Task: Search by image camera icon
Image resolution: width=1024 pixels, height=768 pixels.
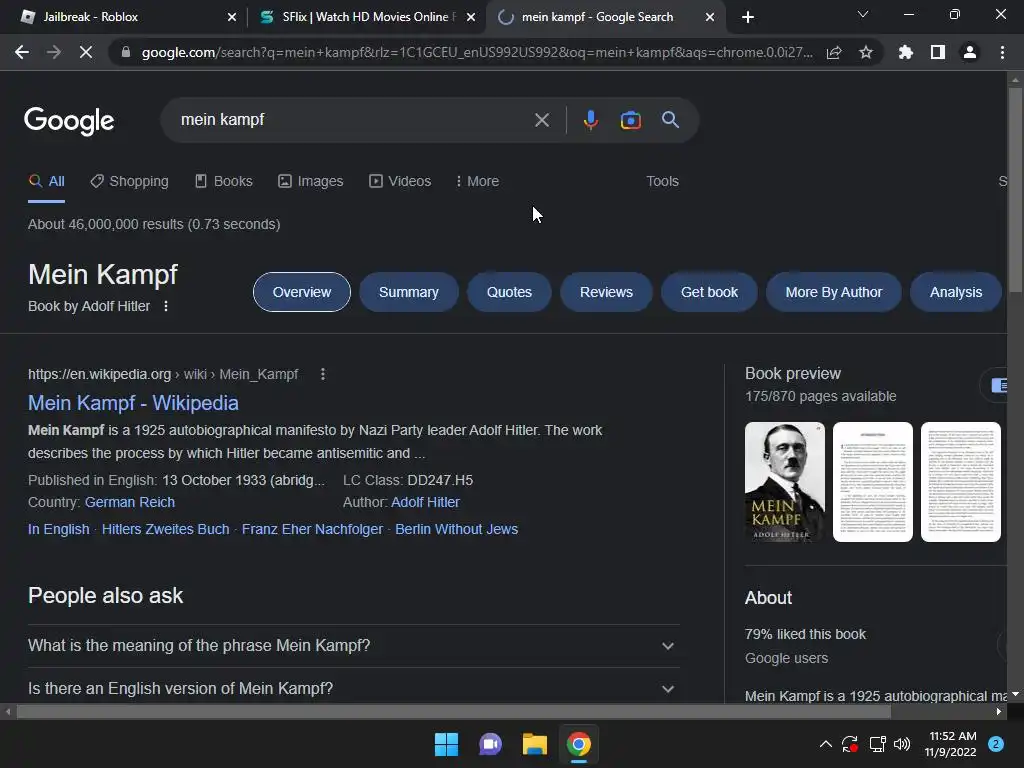Action: 630,120
